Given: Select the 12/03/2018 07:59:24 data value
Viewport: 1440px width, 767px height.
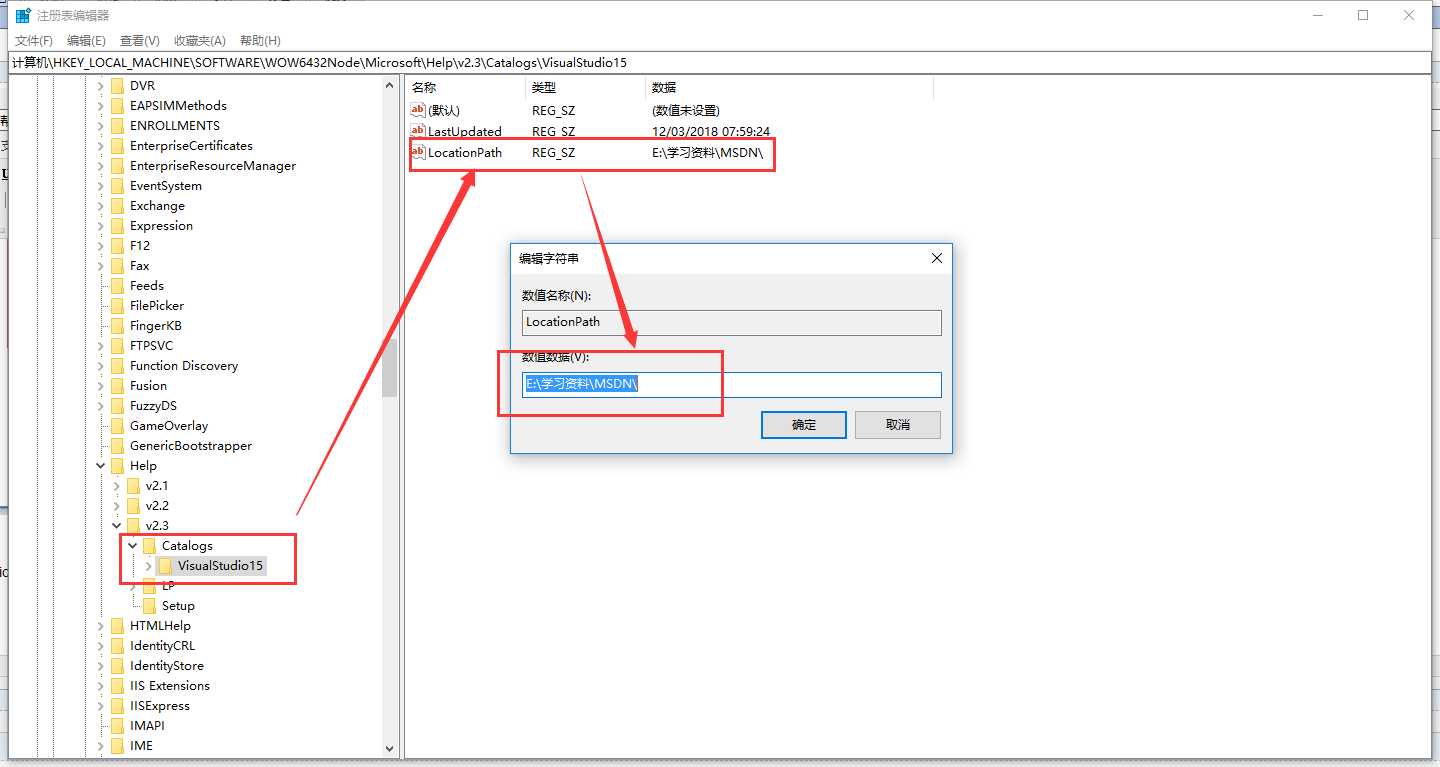Looking at the screenshot, I should coord(710,131).
